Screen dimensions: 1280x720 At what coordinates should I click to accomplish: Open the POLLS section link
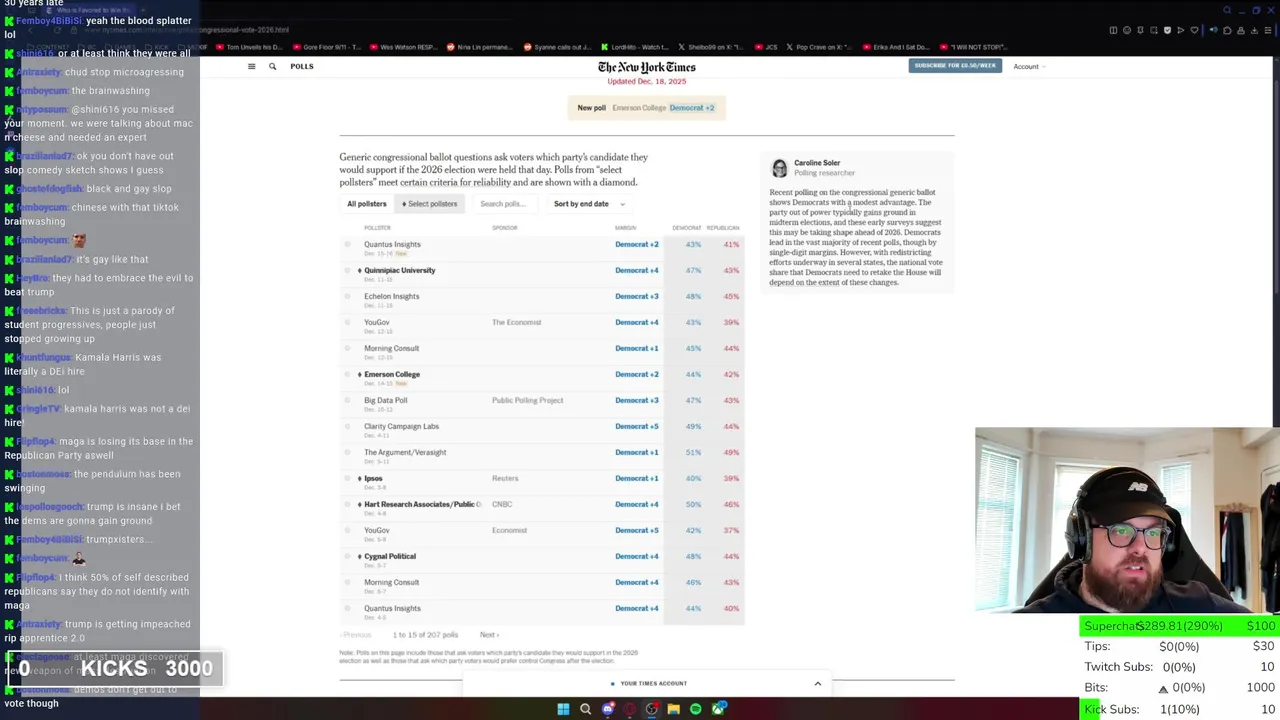point(302,66)
